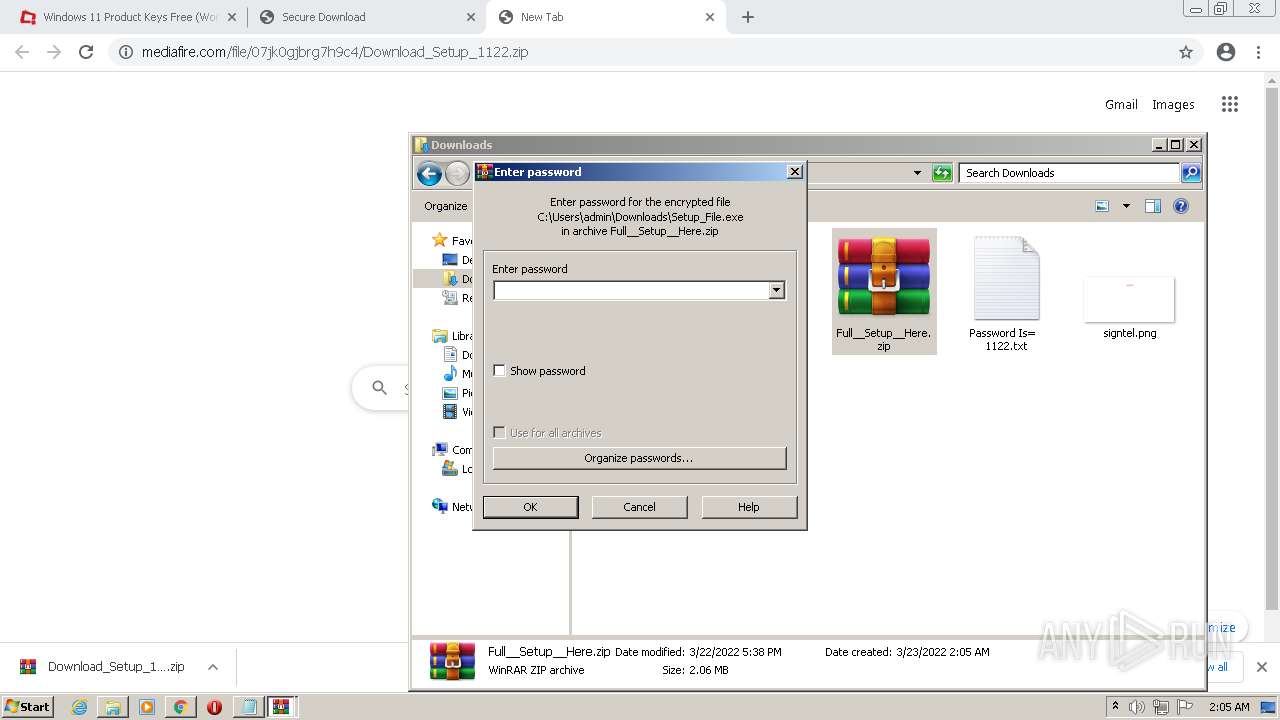Click OK in Enter password dialog

point(530,507)
